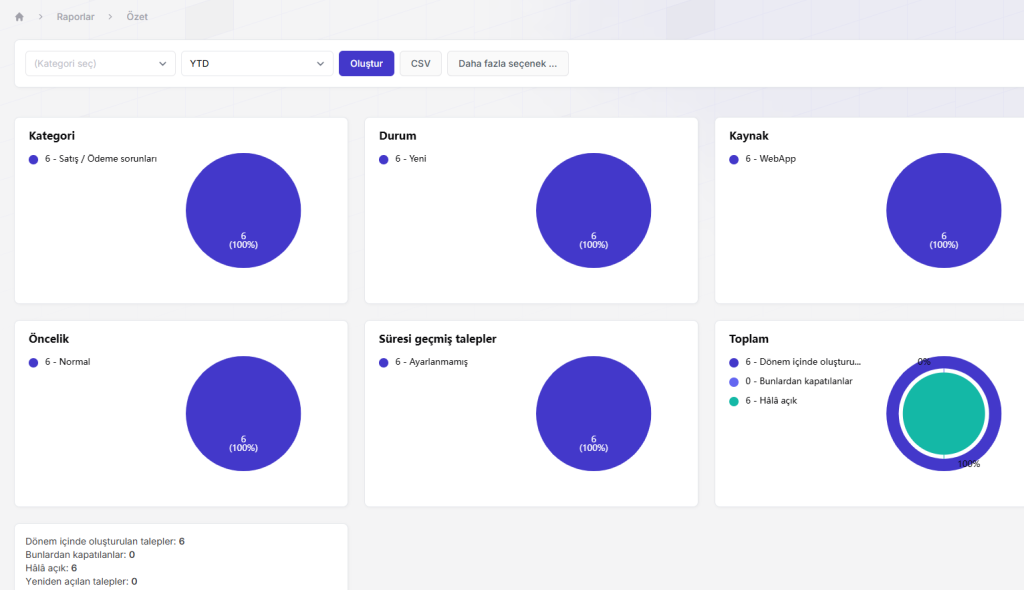Screen dimensions: 1024x590
Task: Toggle Satış / Ödeme sorunları legend item
Action: click(x=93, y=159)
